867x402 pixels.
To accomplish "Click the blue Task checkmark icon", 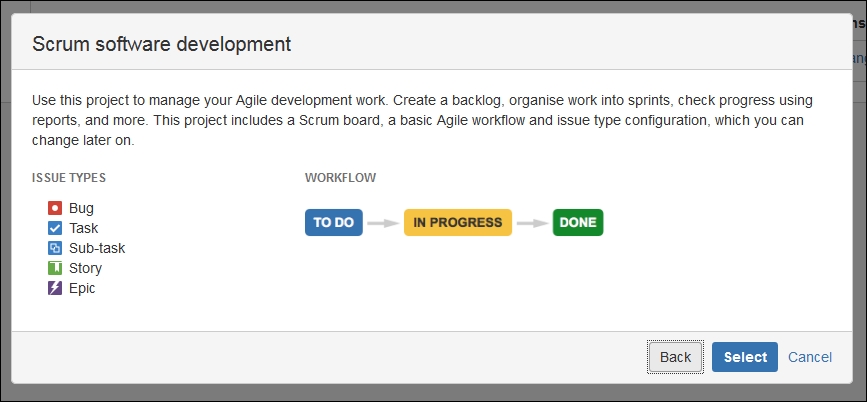I will click(55, 228).
